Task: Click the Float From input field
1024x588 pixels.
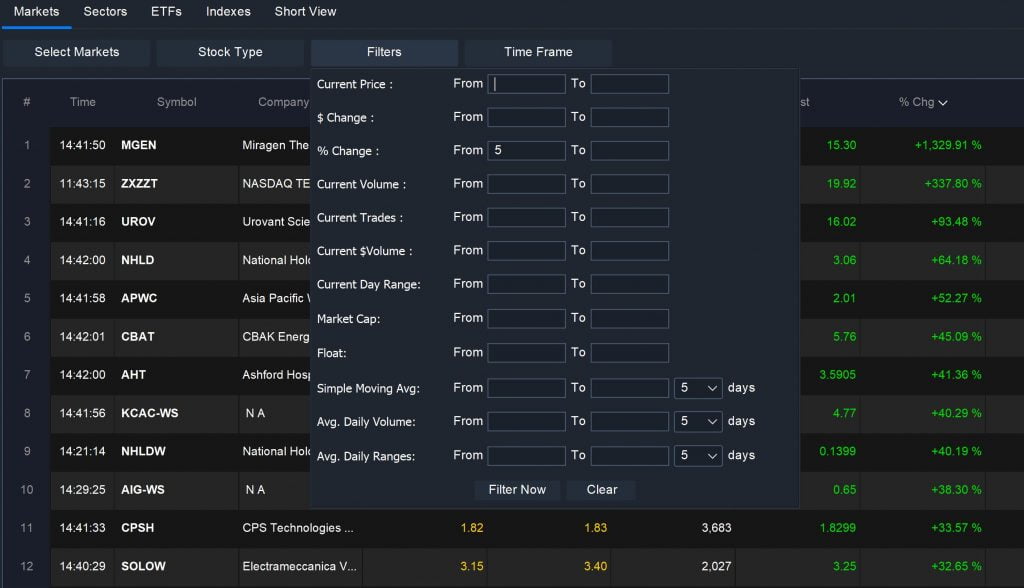Action: click(x=527, y=350)
